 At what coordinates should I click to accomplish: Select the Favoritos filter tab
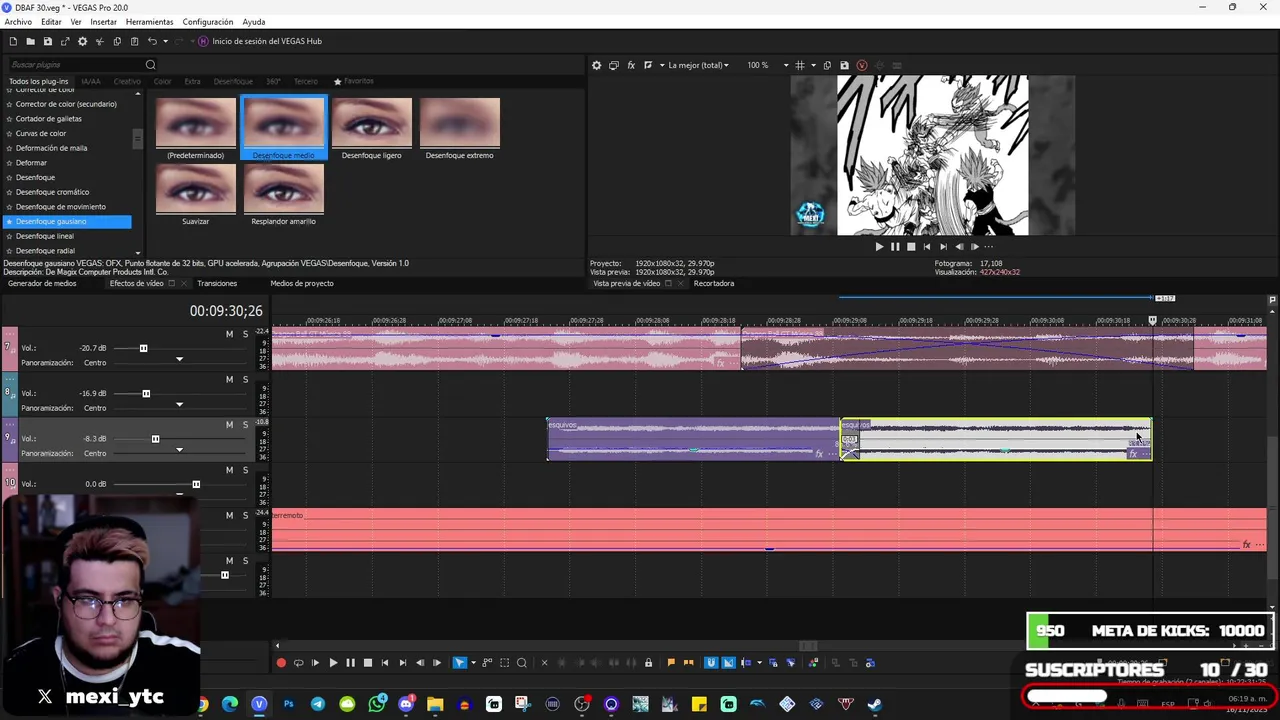pyautogui.click(x=354, y=81)
